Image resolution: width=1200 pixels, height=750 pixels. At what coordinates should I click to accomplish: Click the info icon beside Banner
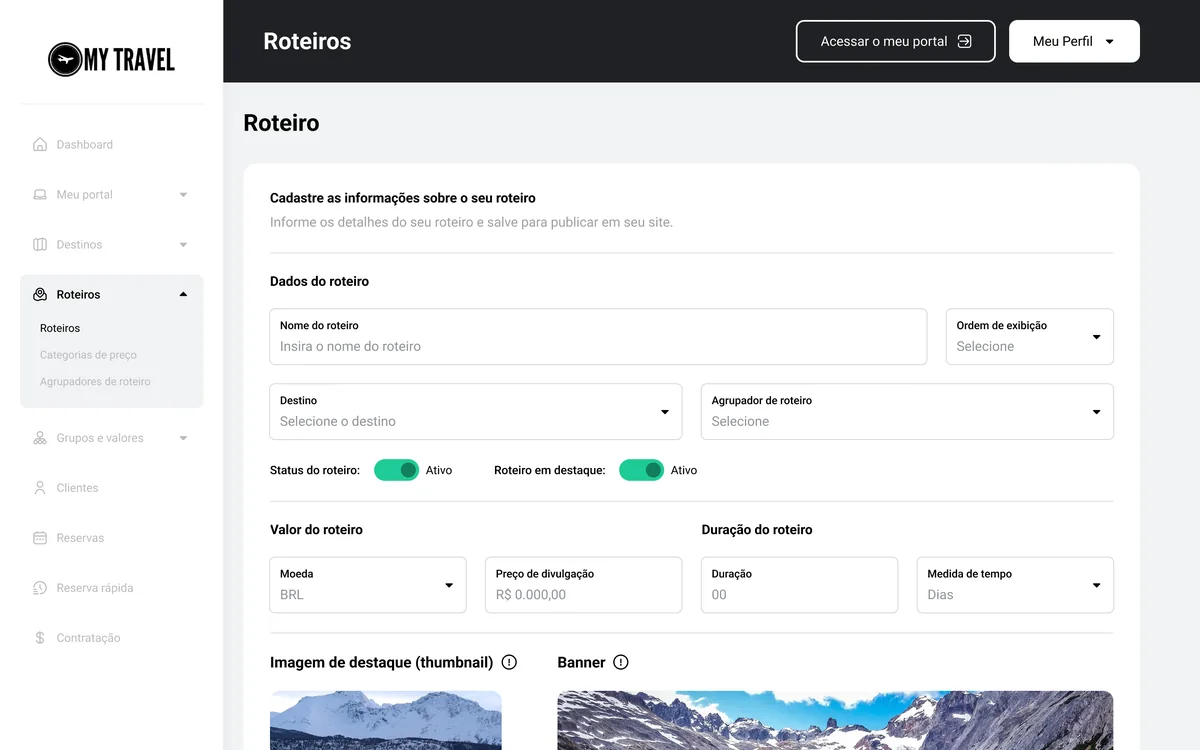[621, 662]
